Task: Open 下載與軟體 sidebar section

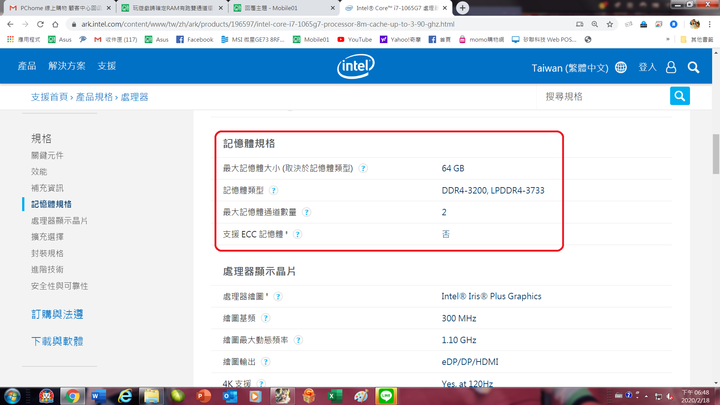Action: [x=57, y=341]
